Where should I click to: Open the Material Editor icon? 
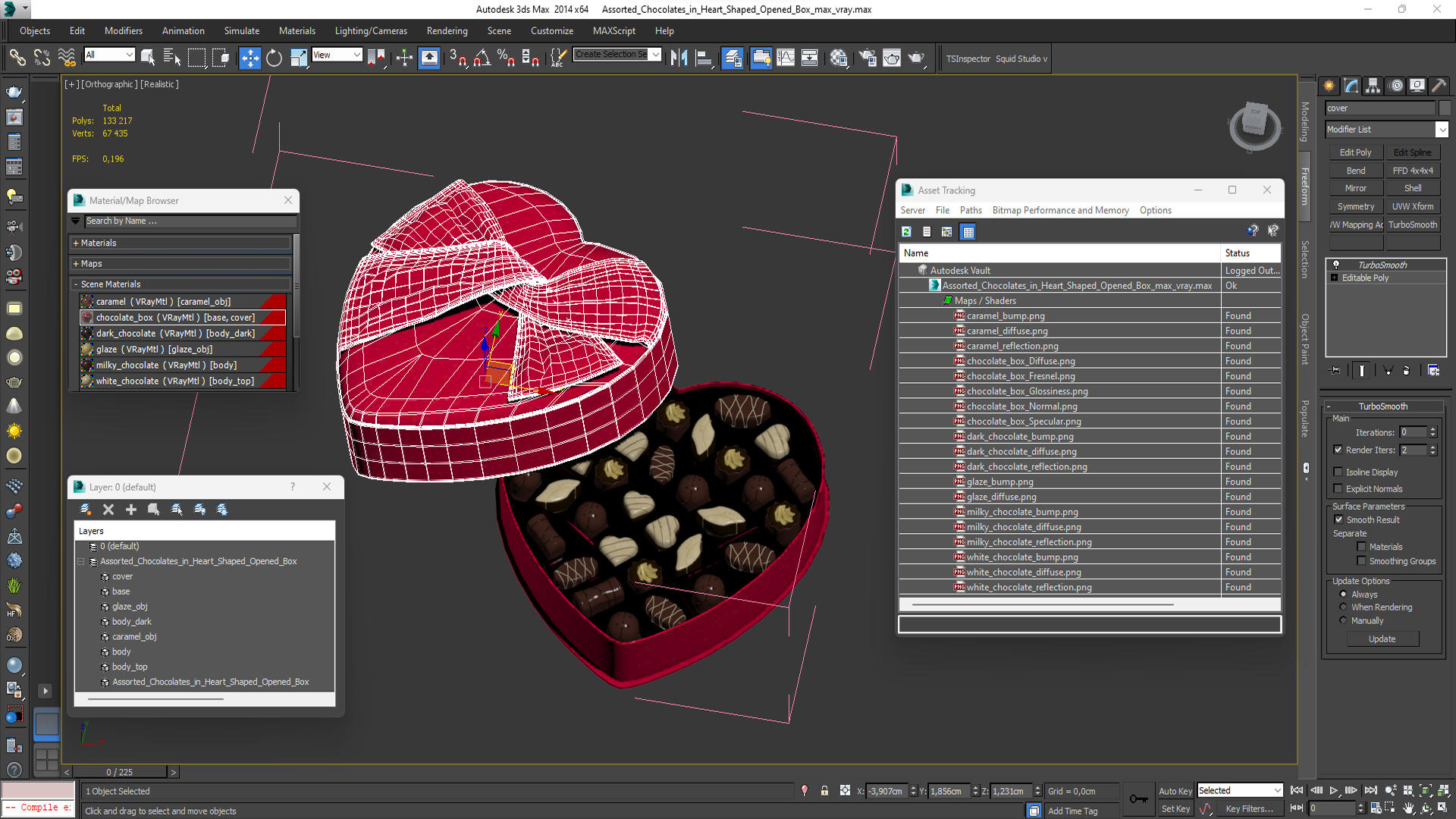point(838,58)
